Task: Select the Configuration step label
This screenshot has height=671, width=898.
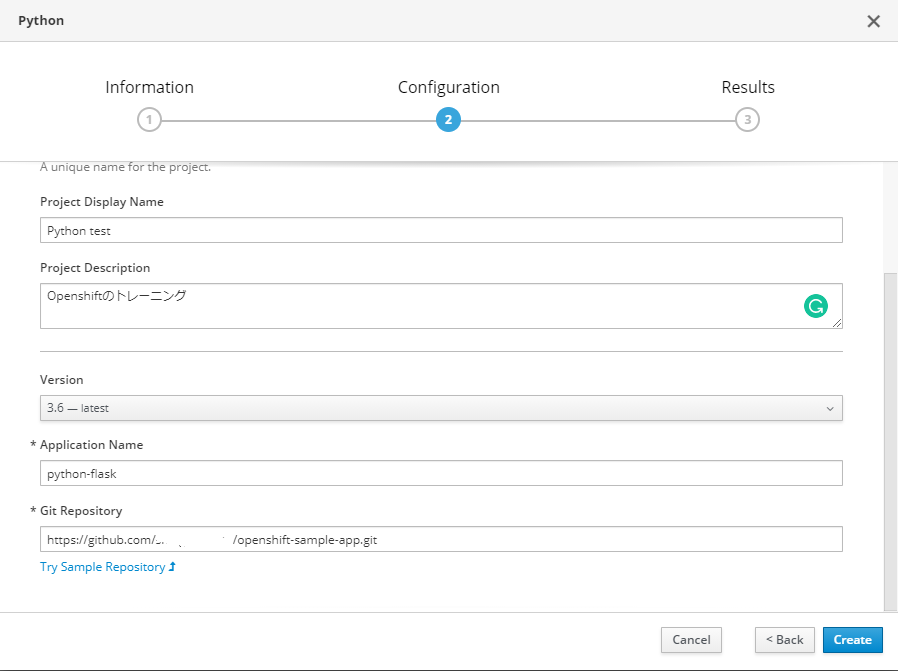Action: pos(448,88)
